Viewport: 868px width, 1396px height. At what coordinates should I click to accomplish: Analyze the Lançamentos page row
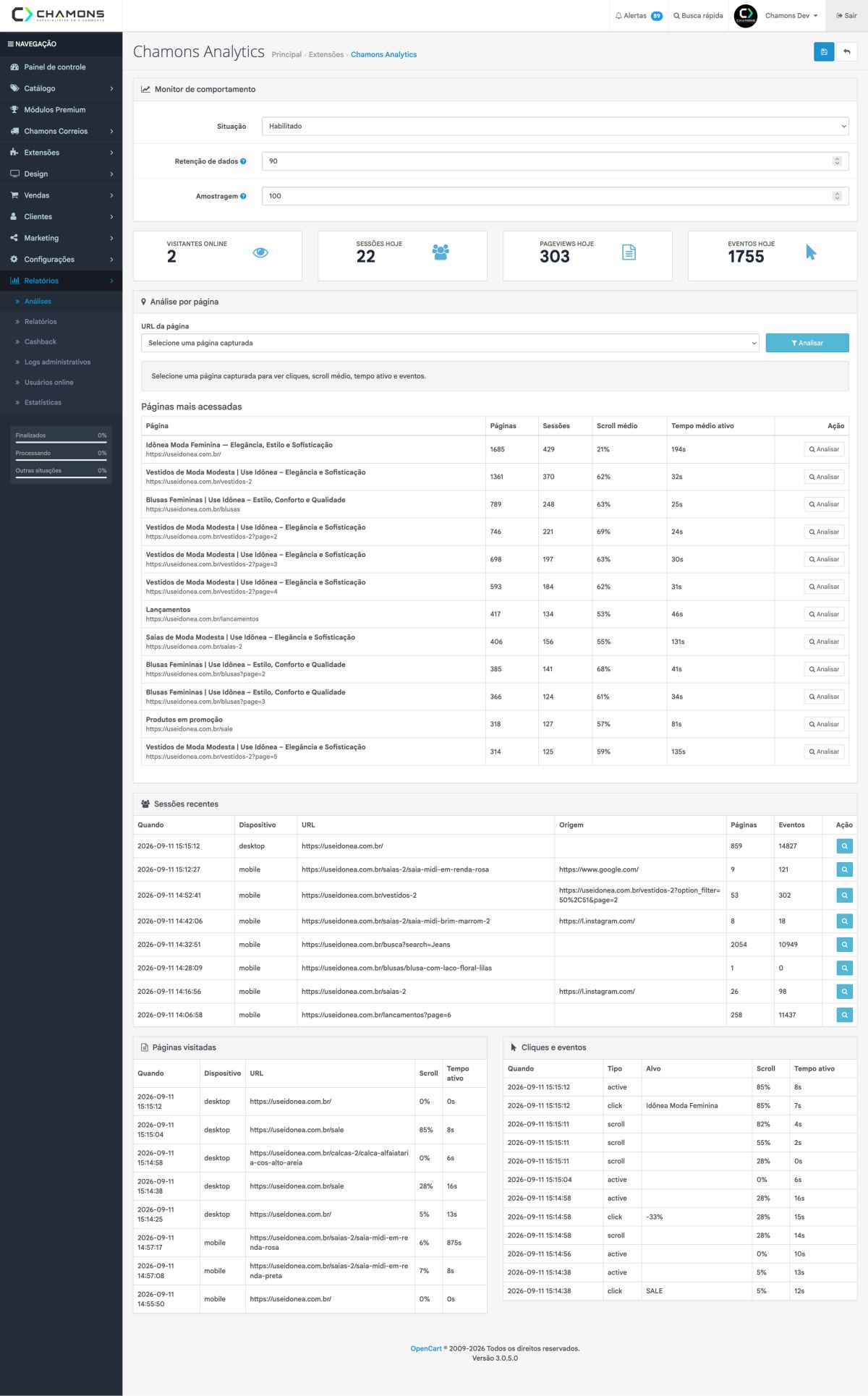pyautogui.click(x=824, y=614)
